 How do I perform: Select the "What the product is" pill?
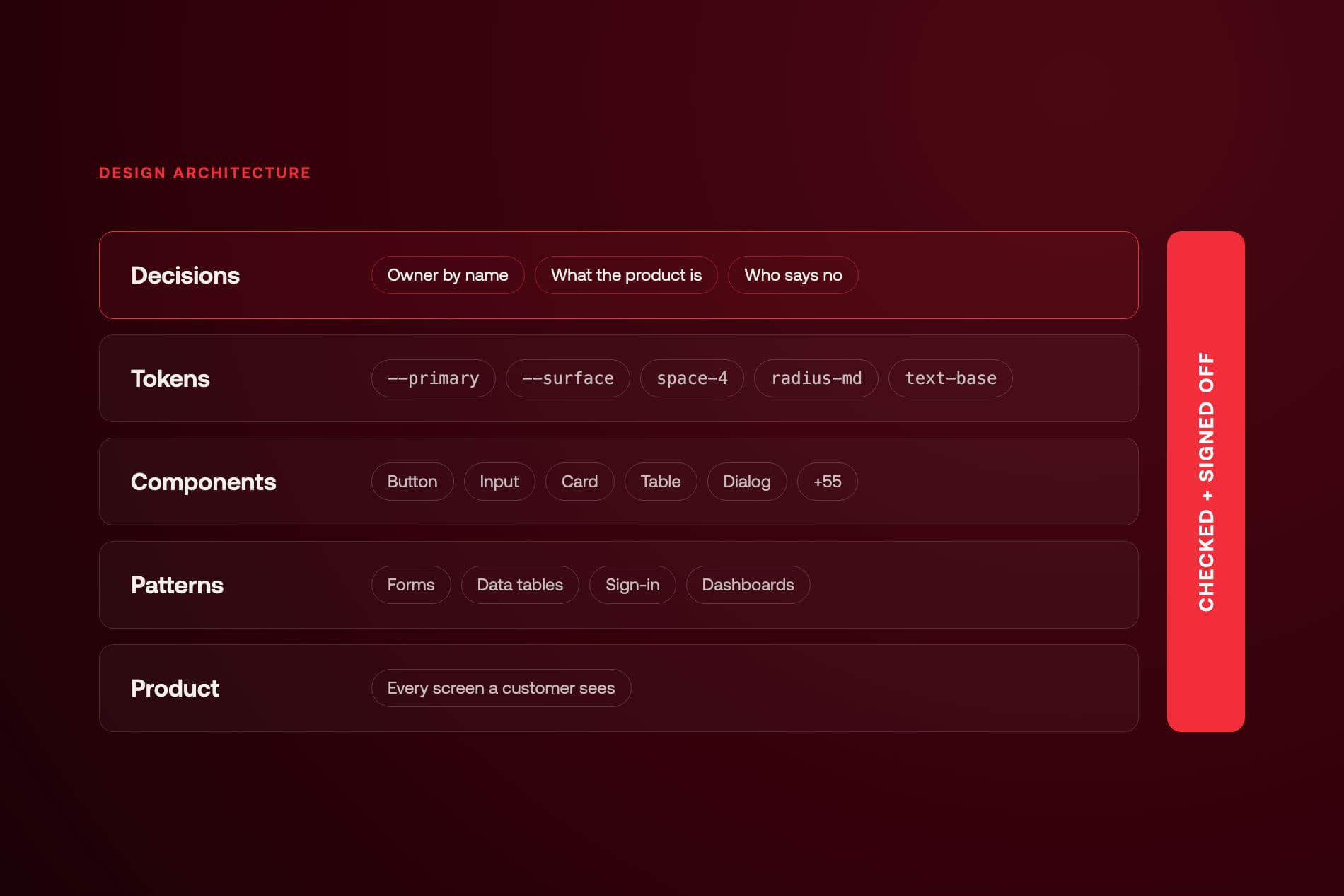(626, 275)
